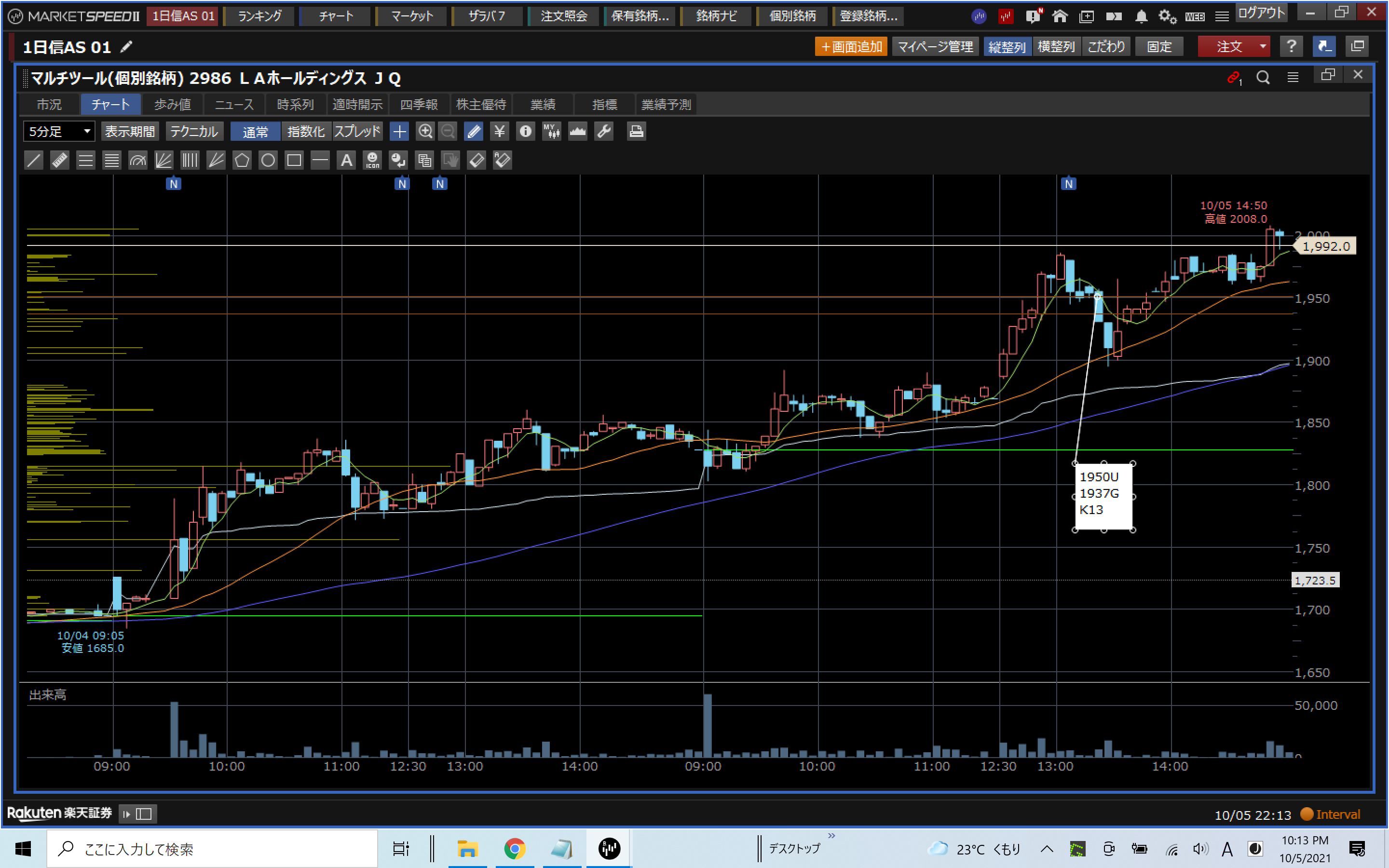Switch to the 歩み値 tab
The height and width of the screenshot is (868, 1389).
172,105
